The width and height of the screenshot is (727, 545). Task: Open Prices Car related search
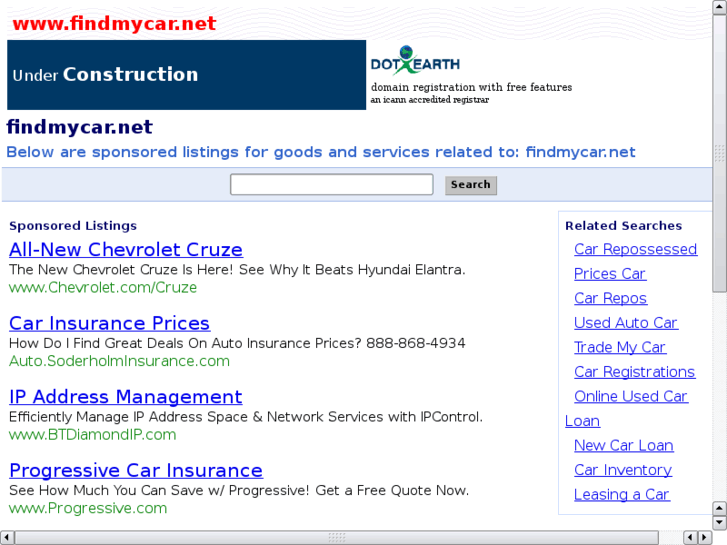click(610, 274)
